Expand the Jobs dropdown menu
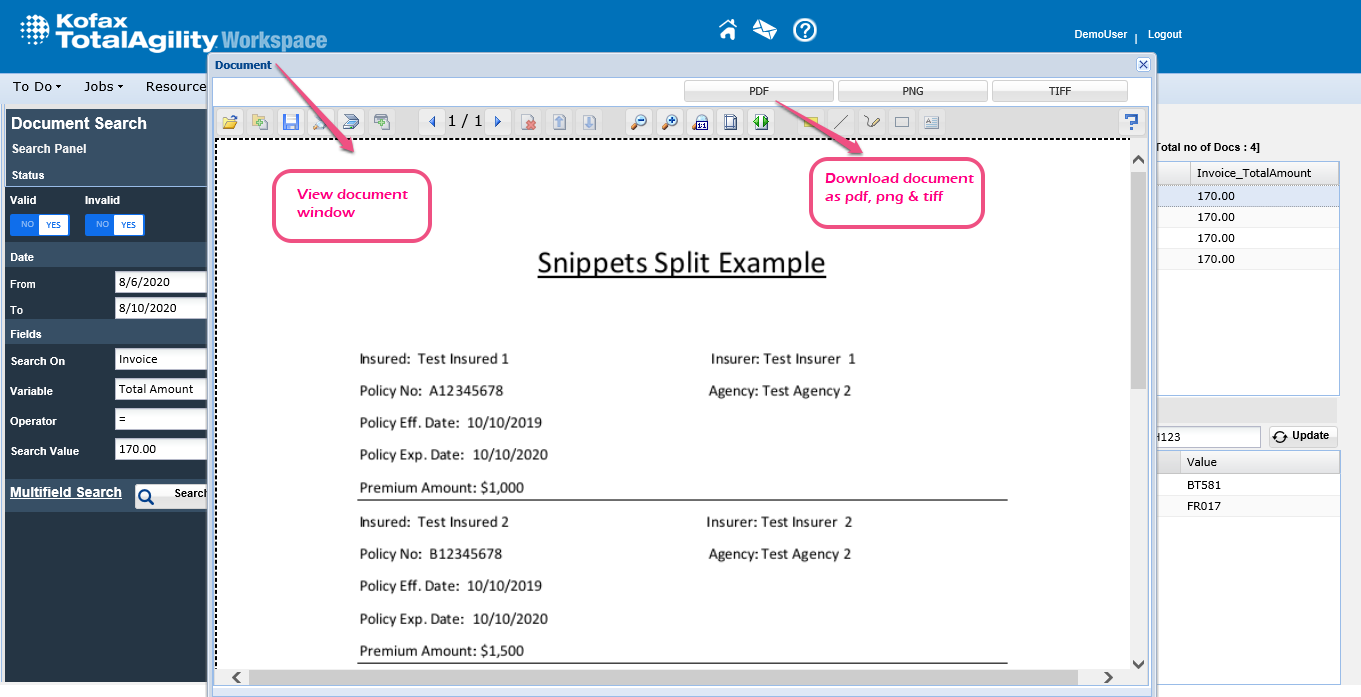Screen dimensions: 1361x697 coord(103,87)
